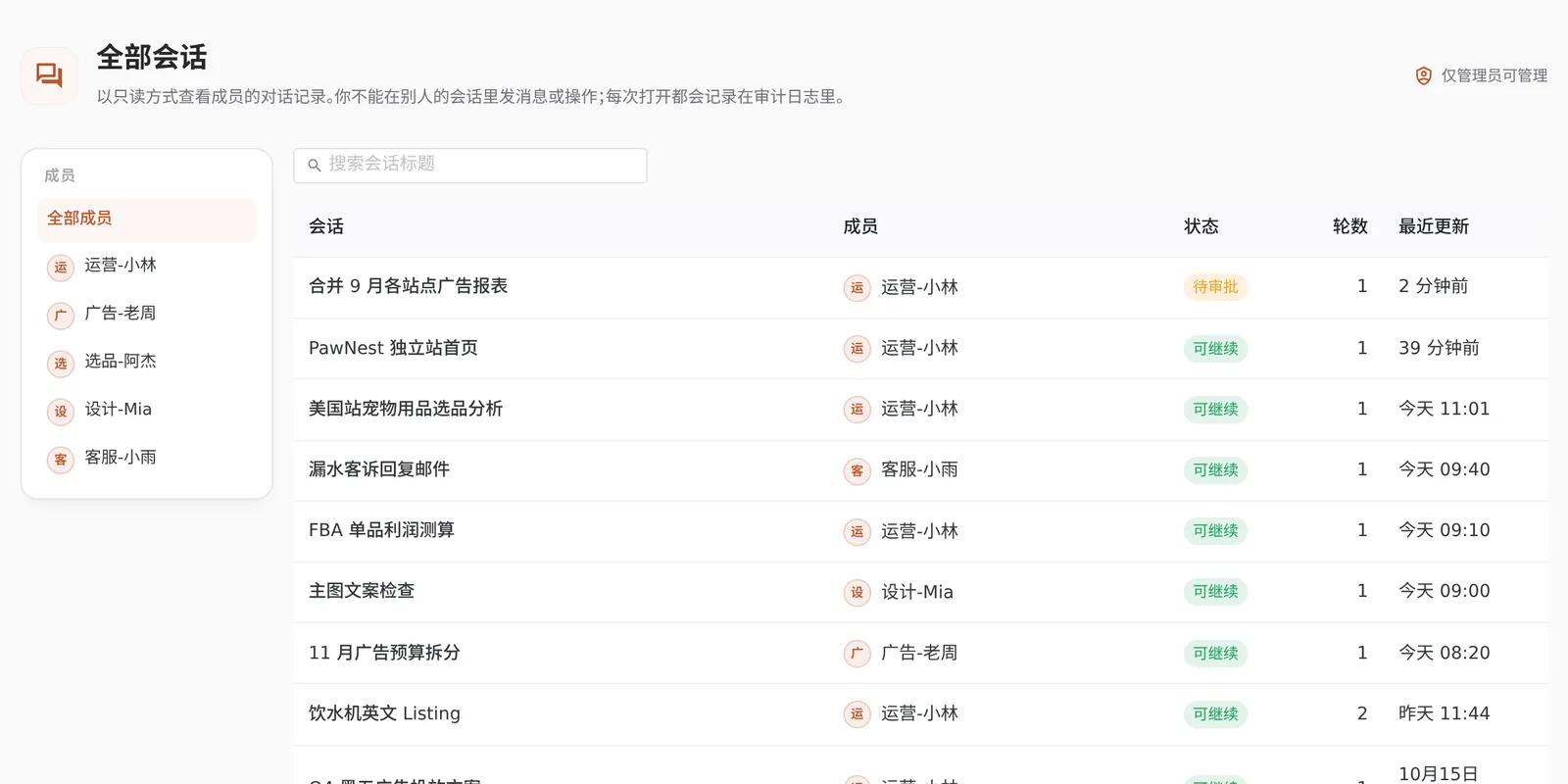Viewport: 1568px width, 784px height.
Task: Click the 待审批 status badge
Action: point(1215,287)
